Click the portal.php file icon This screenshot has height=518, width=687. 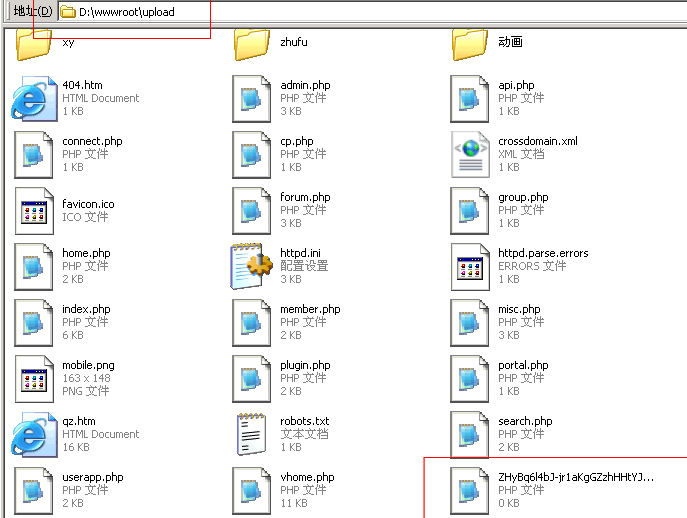[470, 379]
